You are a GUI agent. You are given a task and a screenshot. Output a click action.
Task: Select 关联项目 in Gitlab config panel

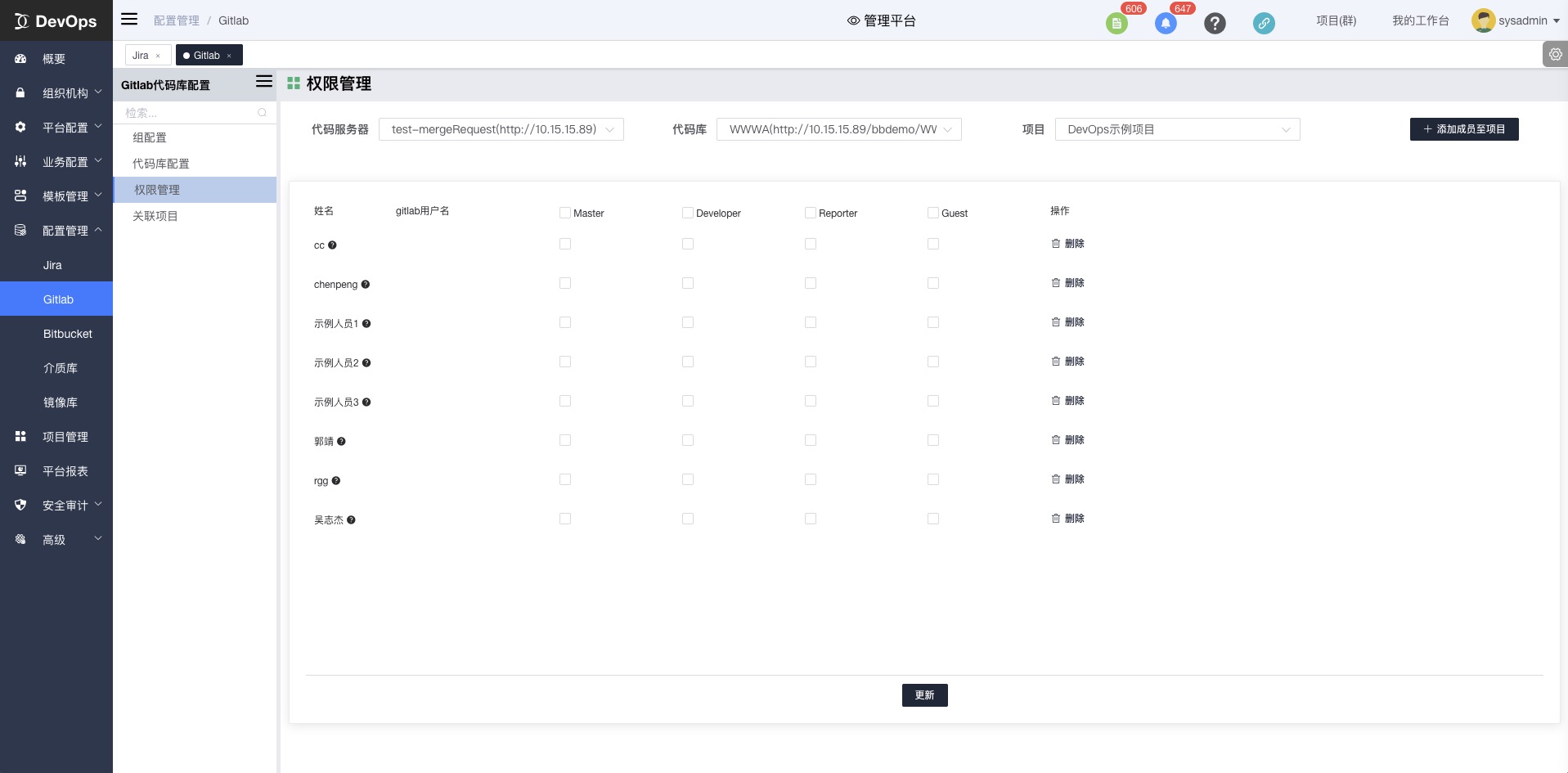tap(195, 216)
